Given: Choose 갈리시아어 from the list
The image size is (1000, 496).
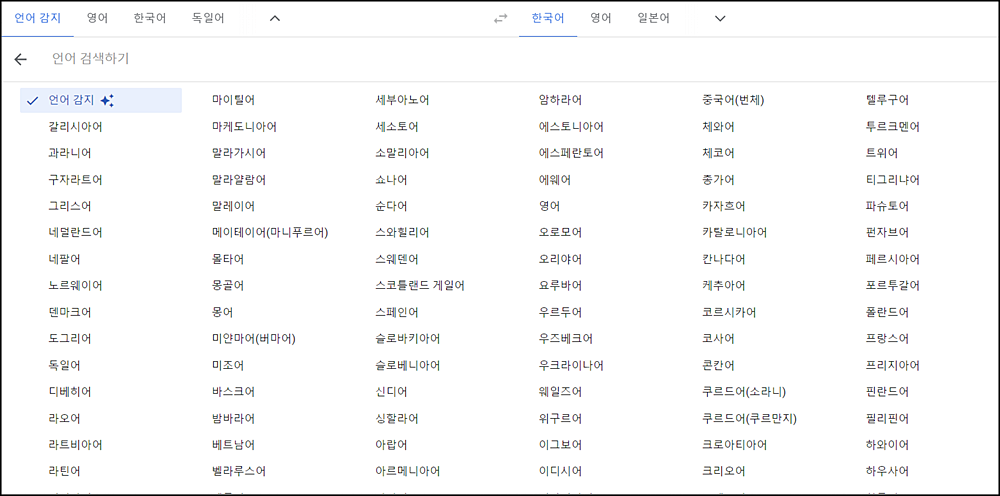Looking at the screenshot, I should tap(75, 127).
